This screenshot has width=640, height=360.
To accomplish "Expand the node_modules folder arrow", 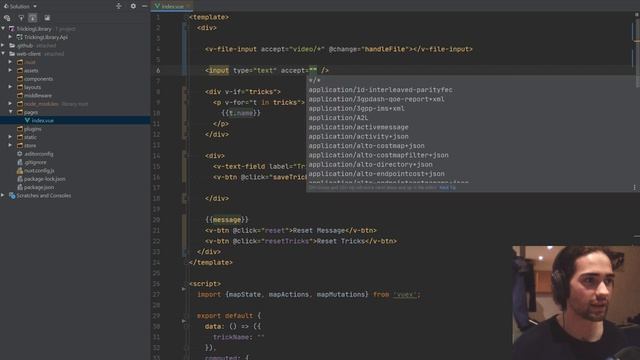I will (11, 104).
